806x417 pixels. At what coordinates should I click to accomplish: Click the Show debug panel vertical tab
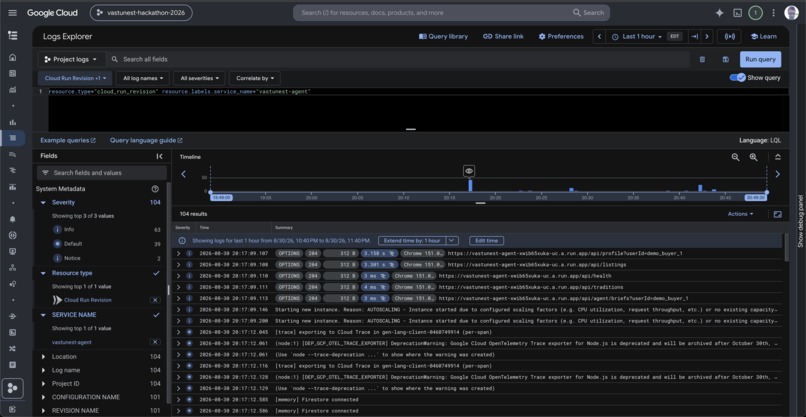800,221
